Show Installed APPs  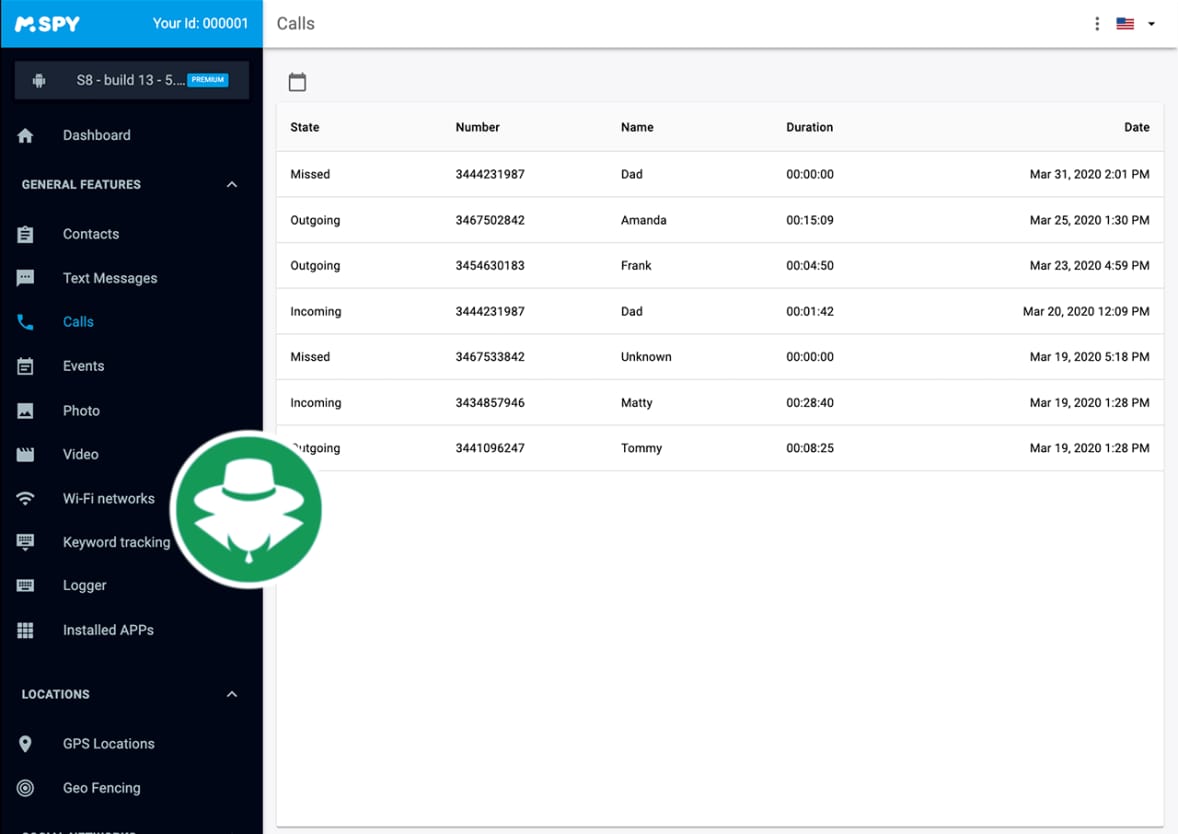click(x=108, y=630)
